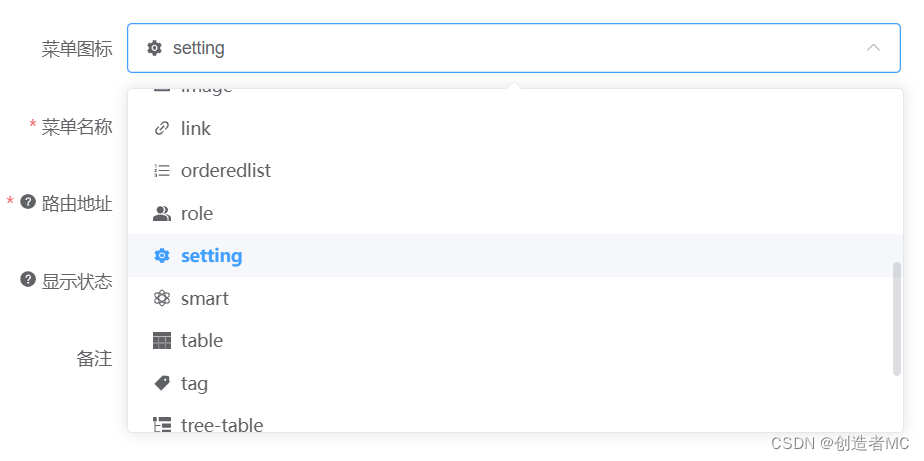Click the help icon beside 显示状态
Viewport: 924px width, 461px height.
click(x=28, y=279)
